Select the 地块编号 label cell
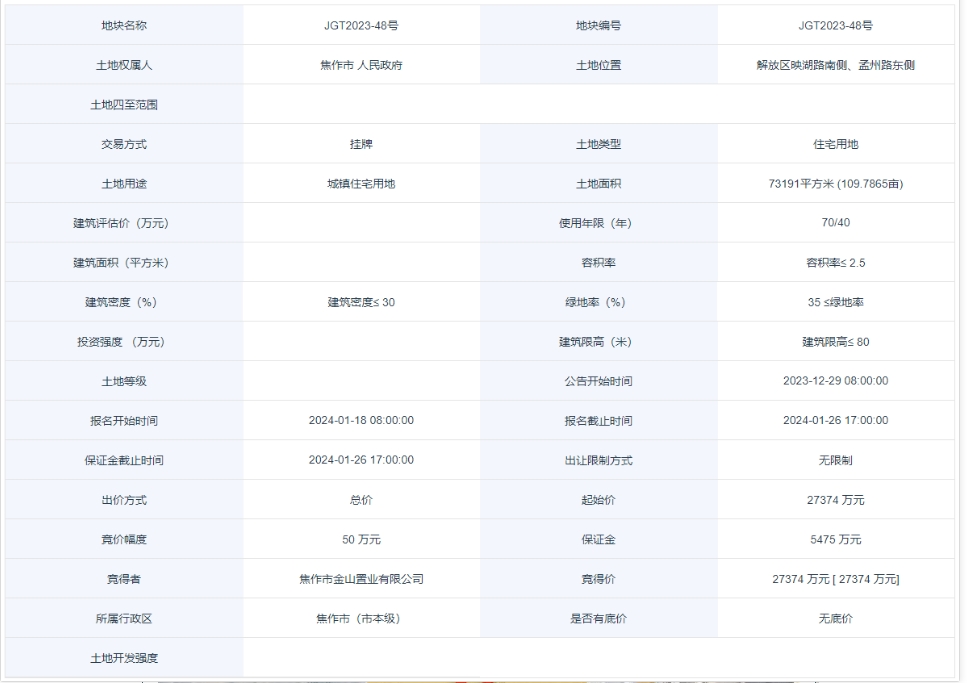The width and height of the screenshot is (969, 683). [x=598, y=25]
